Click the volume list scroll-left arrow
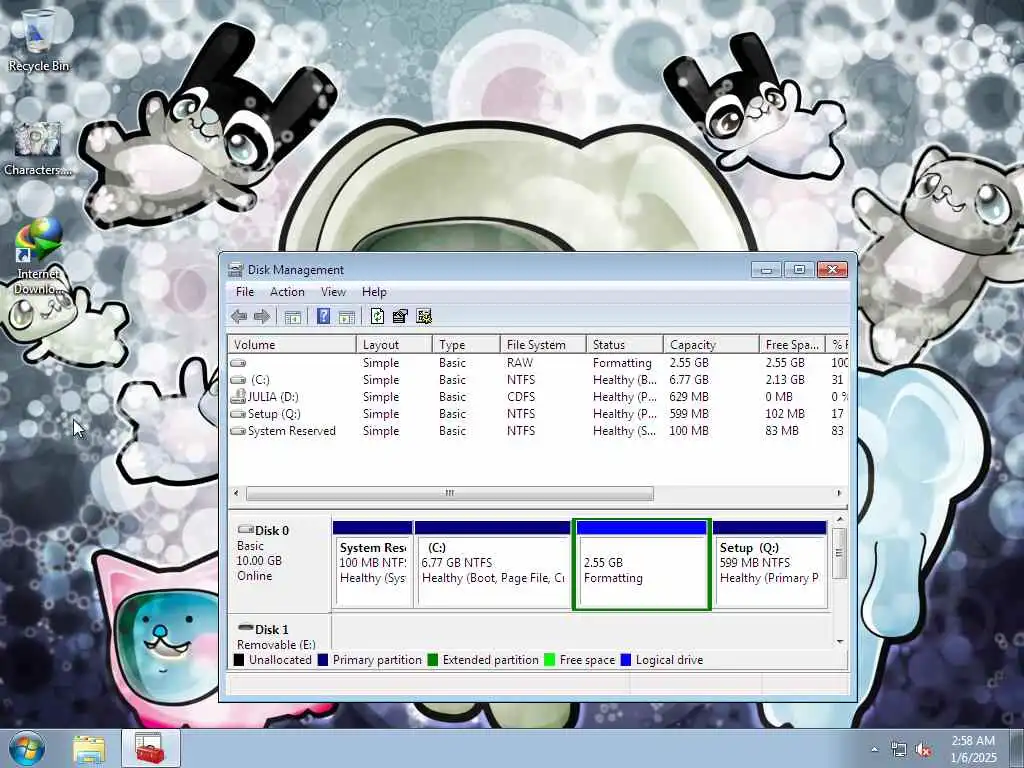 tap(236, 493)
